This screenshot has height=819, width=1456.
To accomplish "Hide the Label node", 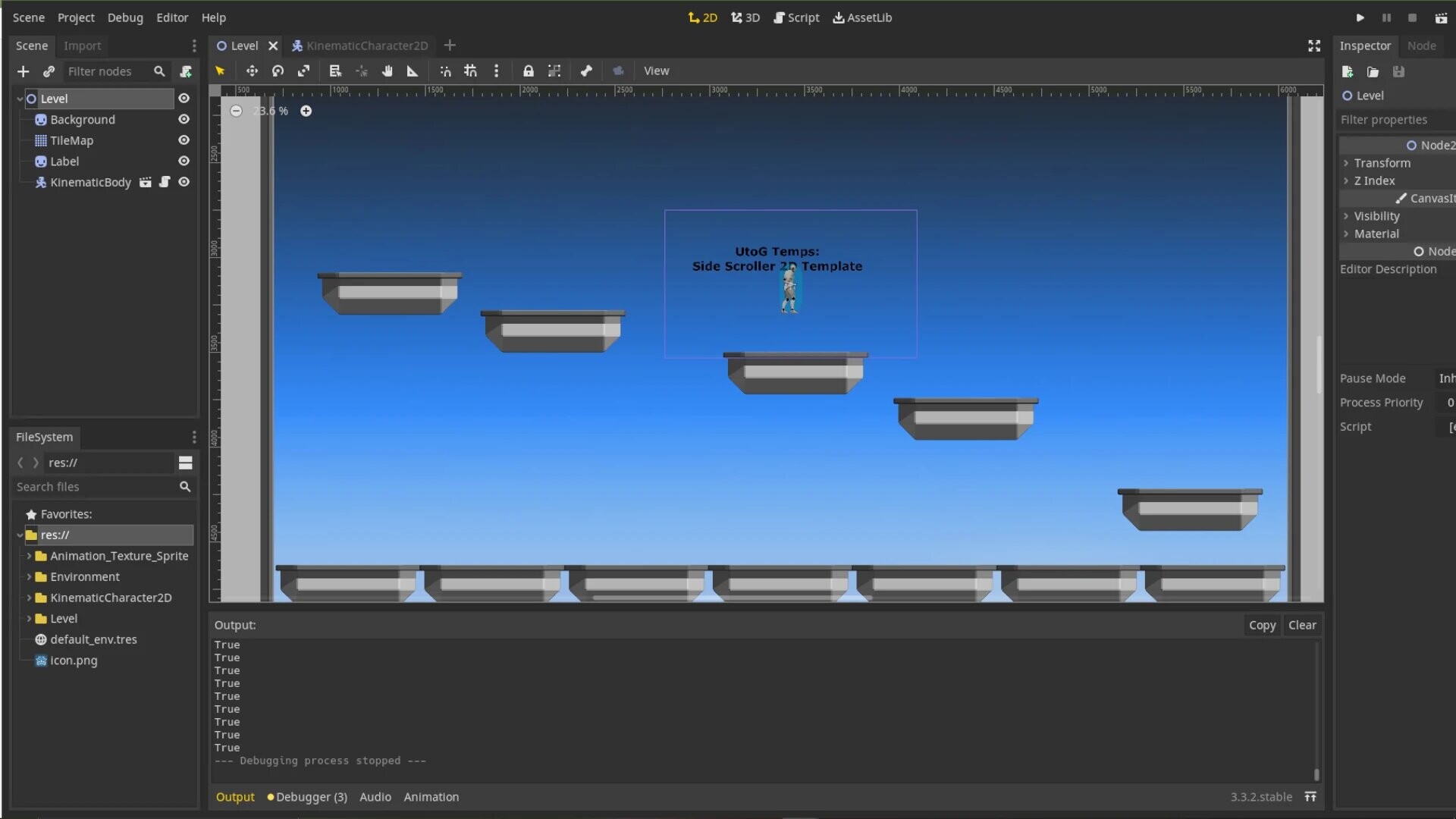I will tap(184, 161).
